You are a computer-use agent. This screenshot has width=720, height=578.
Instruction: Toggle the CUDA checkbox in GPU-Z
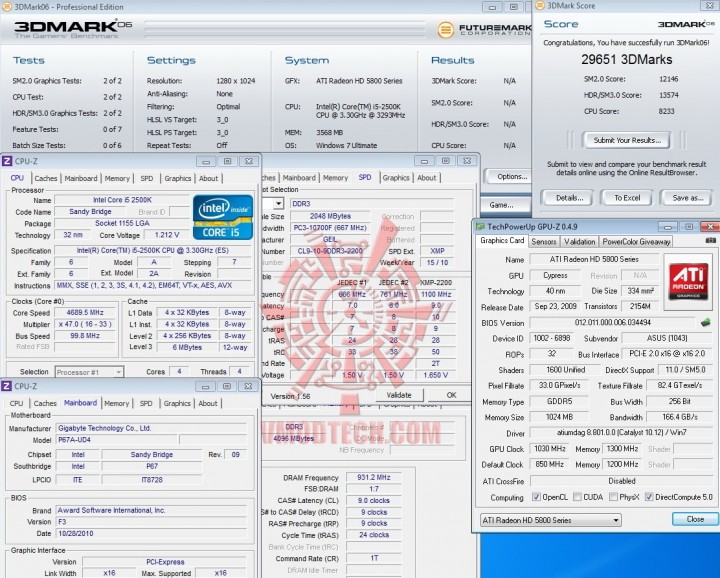tap(577, 497)
